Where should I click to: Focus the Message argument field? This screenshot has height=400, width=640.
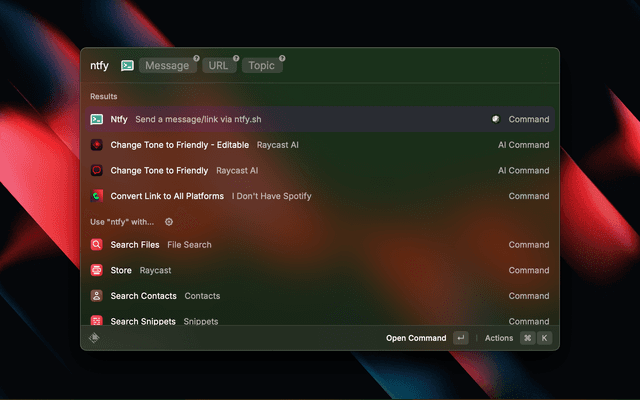pyautogui.click(x=167, y=66)
